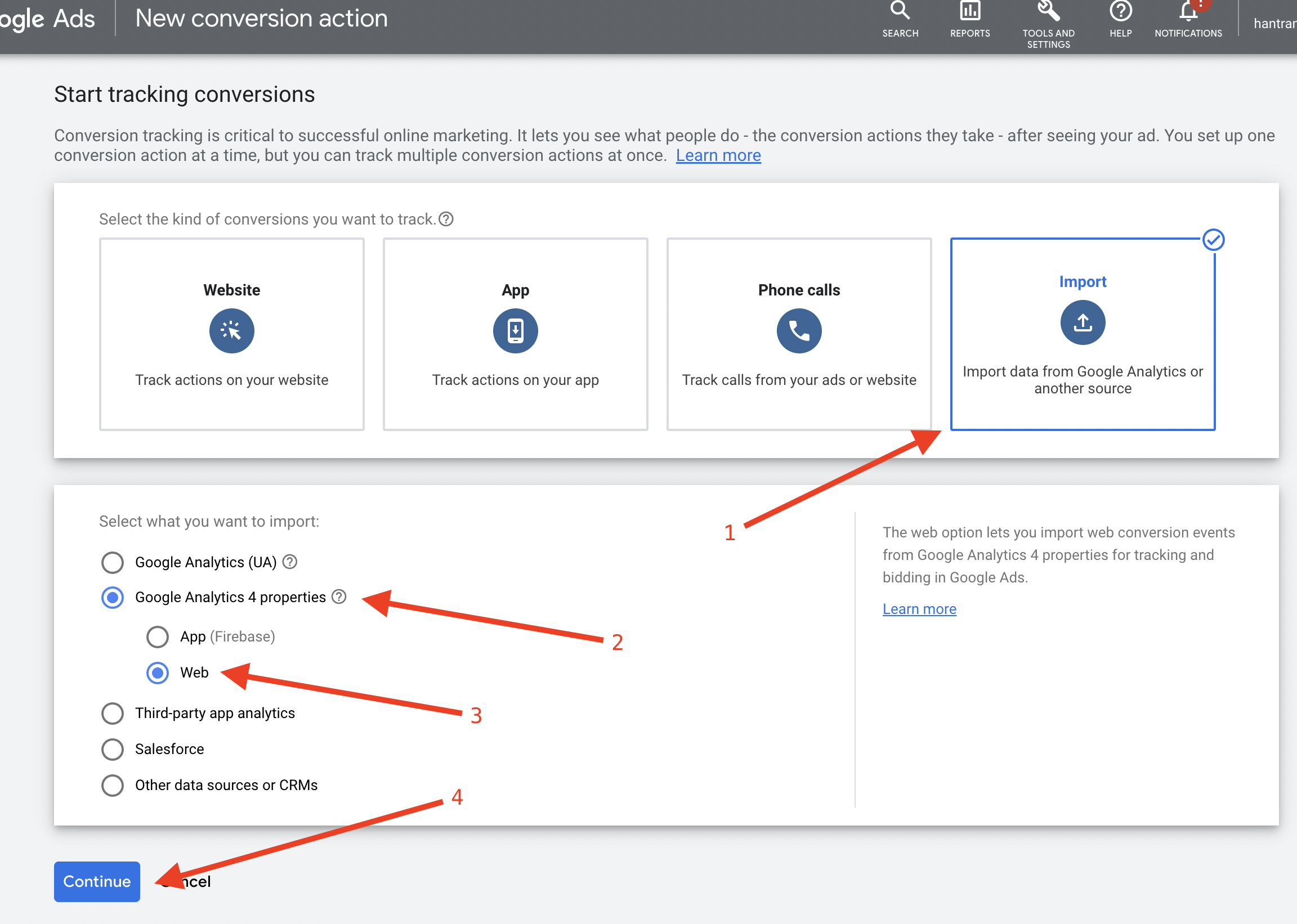Viewport: 1297px width, 924px height.
Task: Click help icon beside conversions prompt
Action: pyautogui.click(x=446, y=219)
